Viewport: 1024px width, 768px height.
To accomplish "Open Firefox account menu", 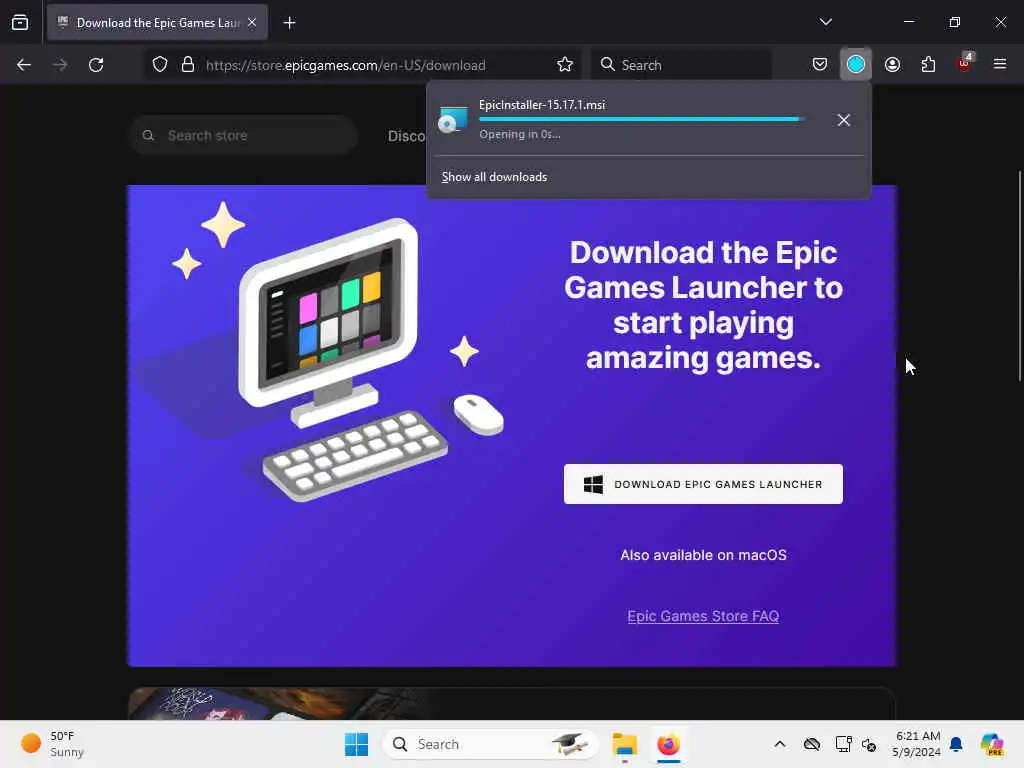I will coord(892,64).
